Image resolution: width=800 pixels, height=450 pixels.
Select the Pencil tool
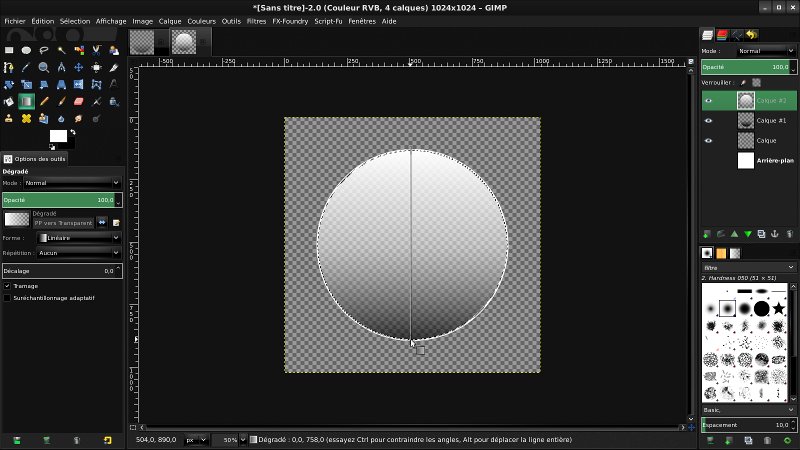(44, 102)
